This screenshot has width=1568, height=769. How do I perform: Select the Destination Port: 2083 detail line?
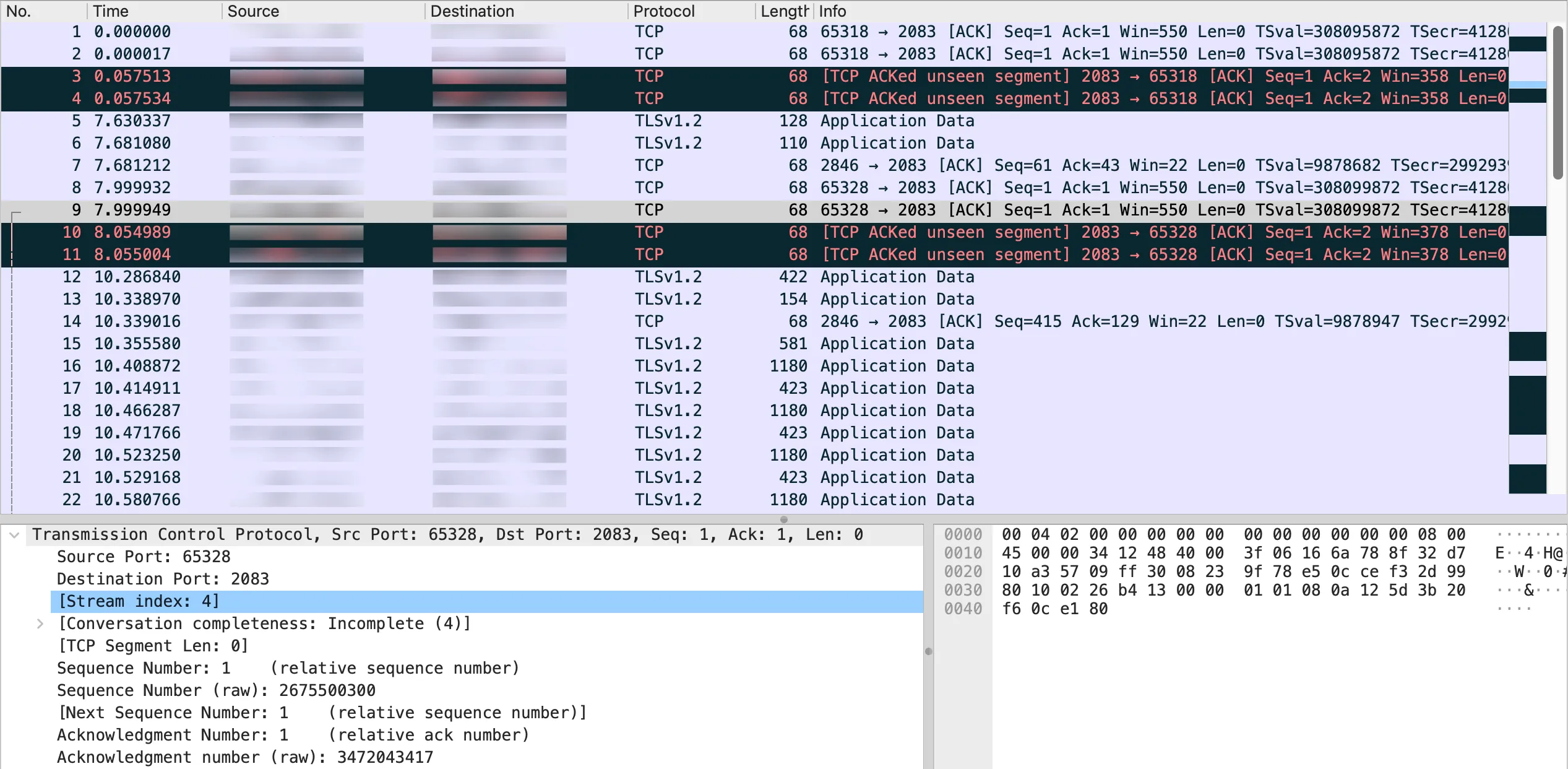coord(163,579)
